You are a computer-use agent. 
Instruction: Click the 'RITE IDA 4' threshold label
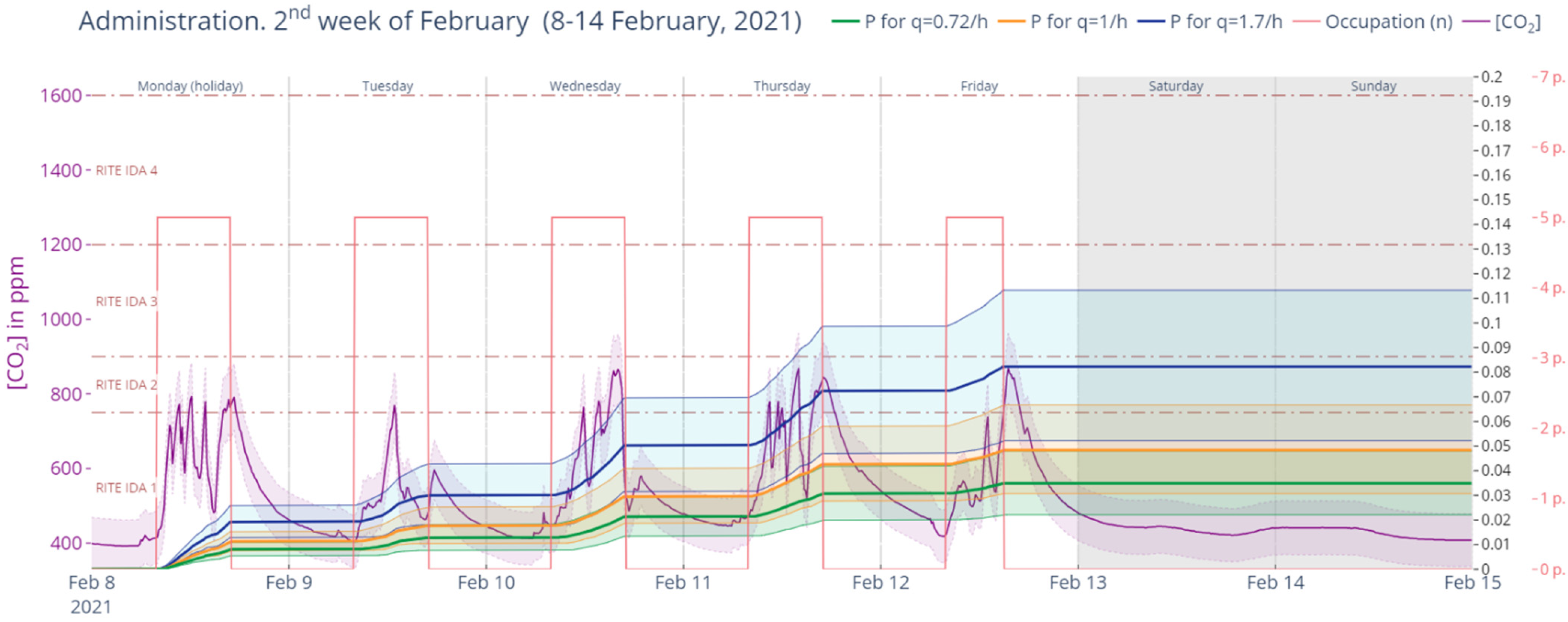[x=126, y=171]
